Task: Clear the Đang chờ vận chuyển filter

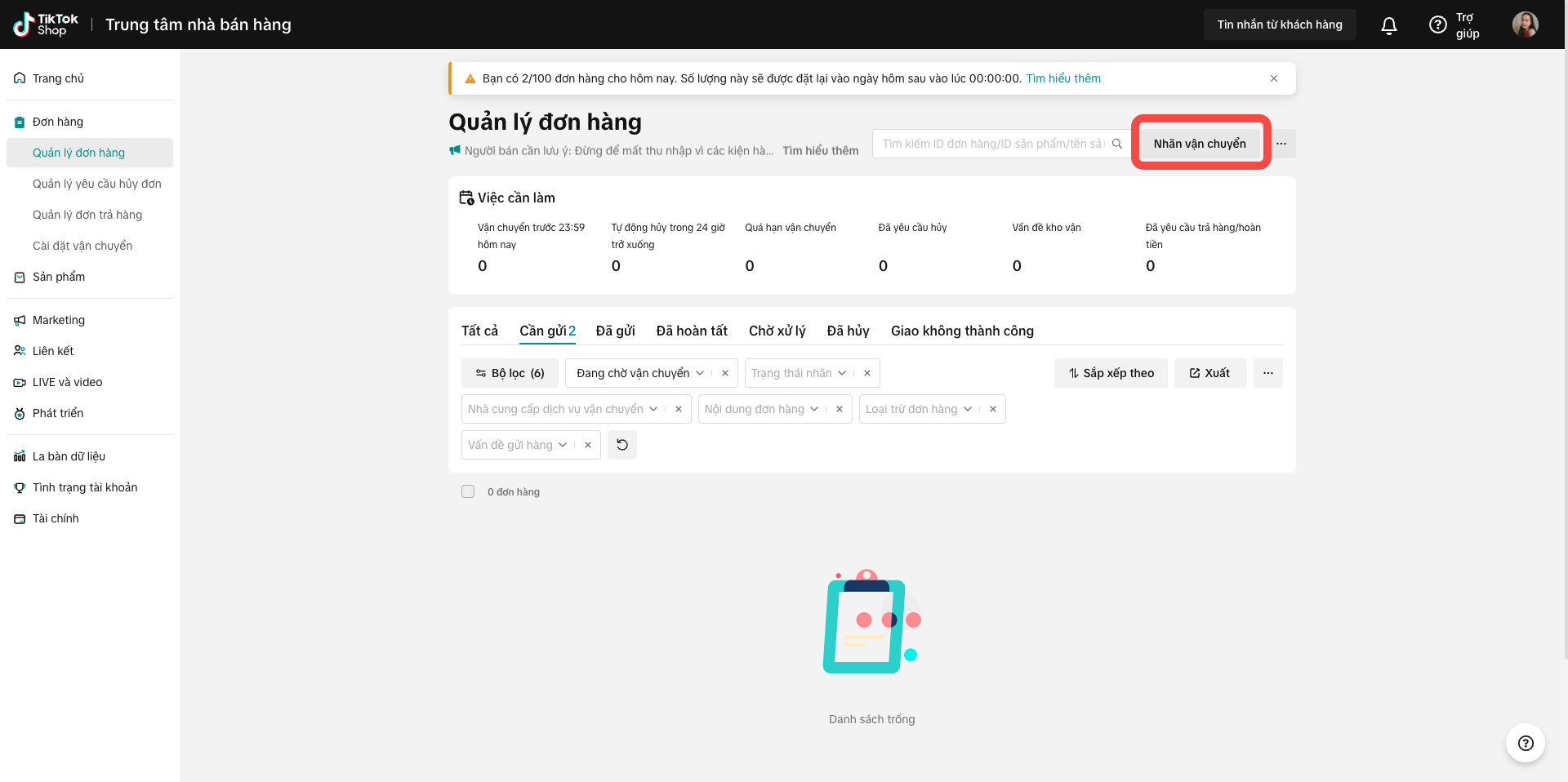Action: coord(724,373)
